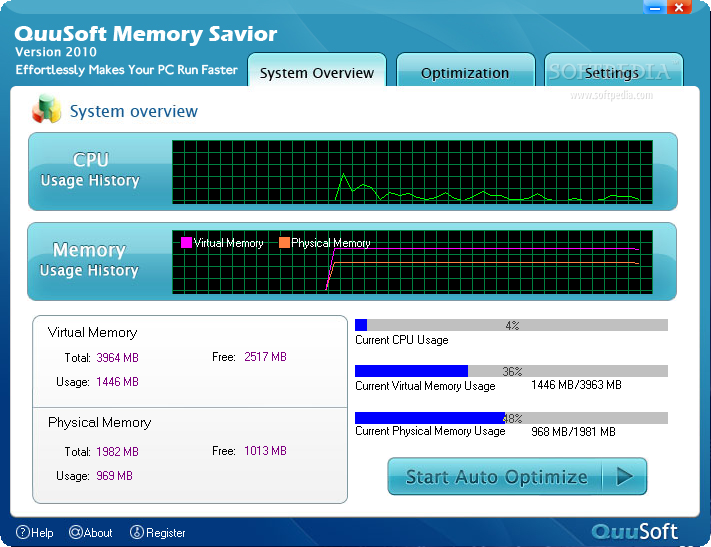The height and width of the screenshot is (547, 711).
Task: Click the Current Physical Memory Usage bar
Action: coord(511,418)
